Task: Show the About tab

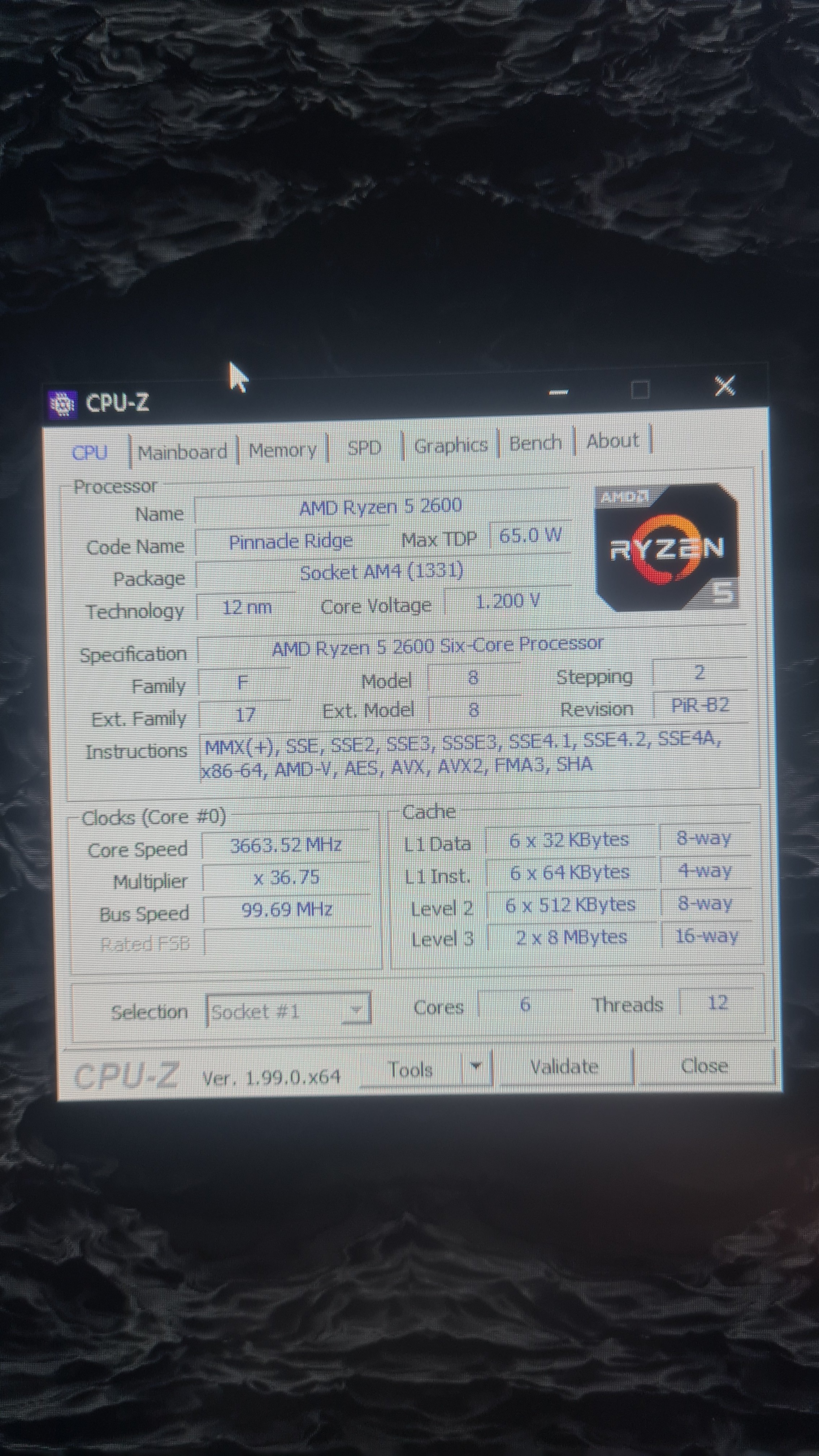Action: tap(612, 440)
